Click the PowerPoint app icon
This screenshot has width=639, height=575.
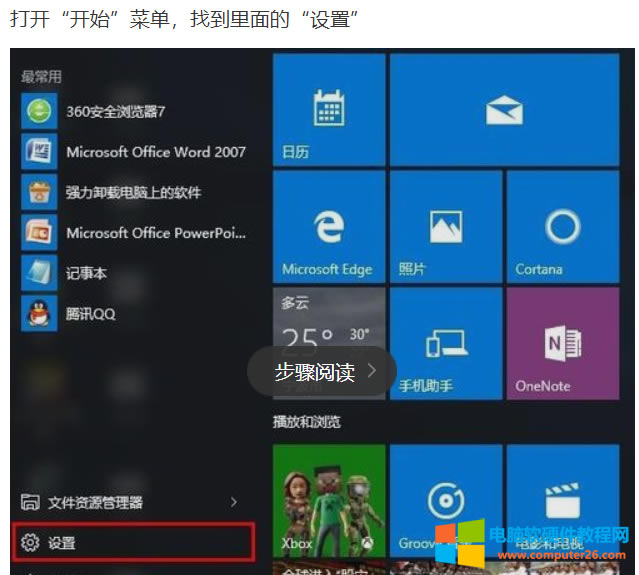click(39, 233)
